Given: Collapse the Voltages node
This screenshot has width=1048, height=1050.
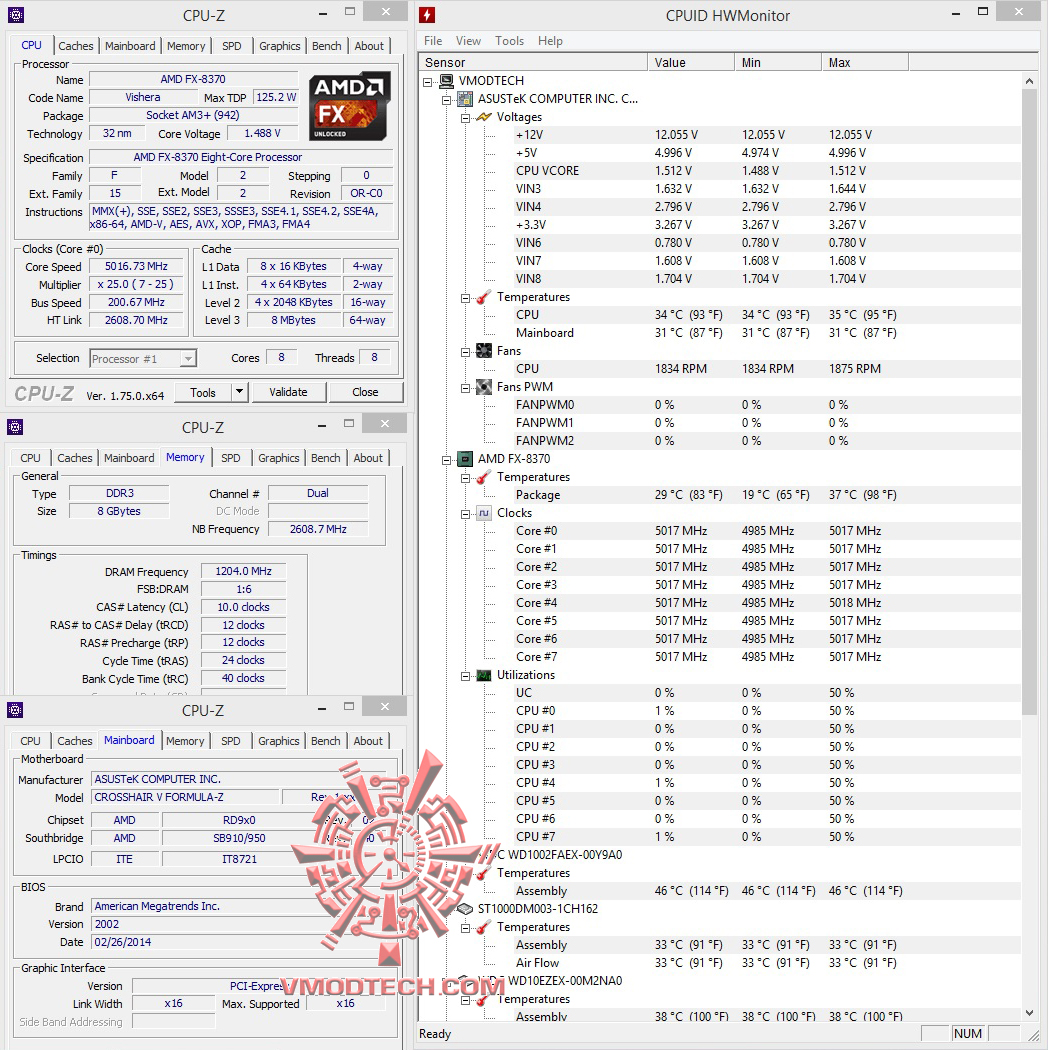Looking at the screenshot, I should pyautogui.click(x=465, y=118).
